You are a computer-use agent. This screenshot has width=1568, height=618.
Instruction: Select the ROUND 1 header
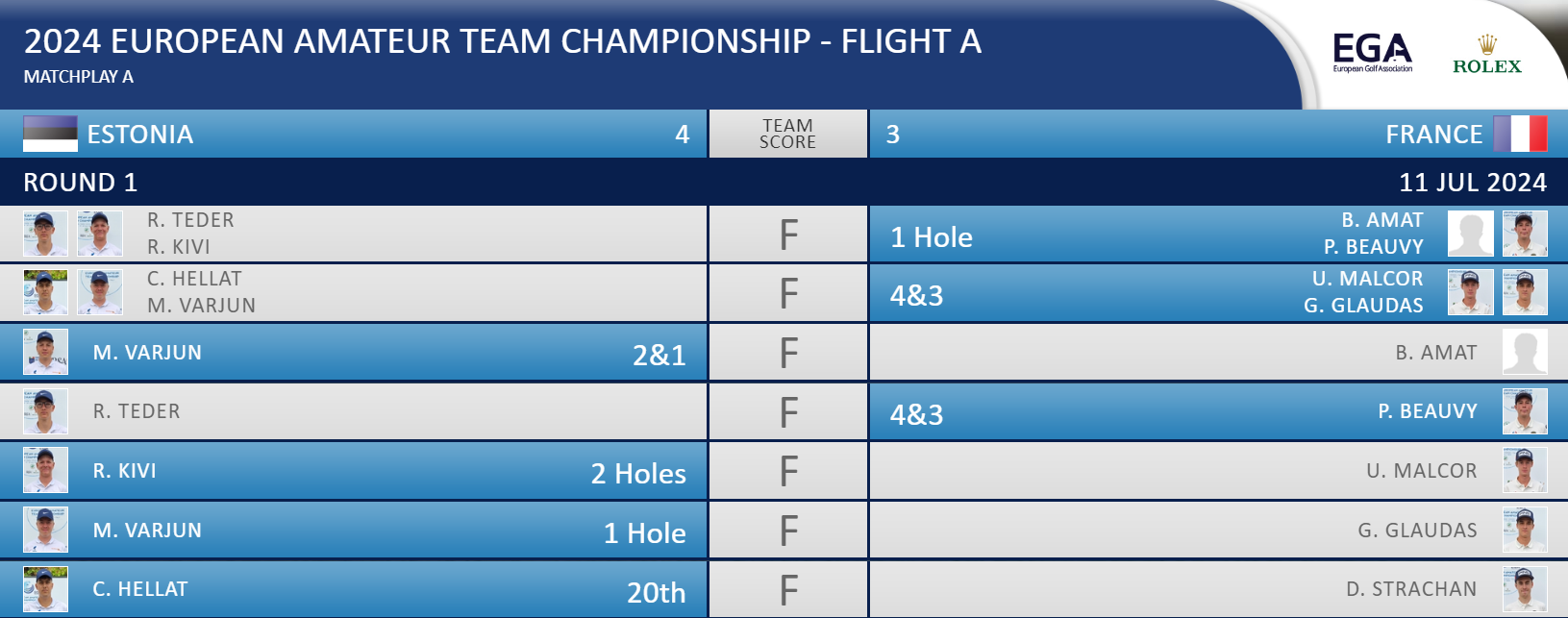coord(81,183)
